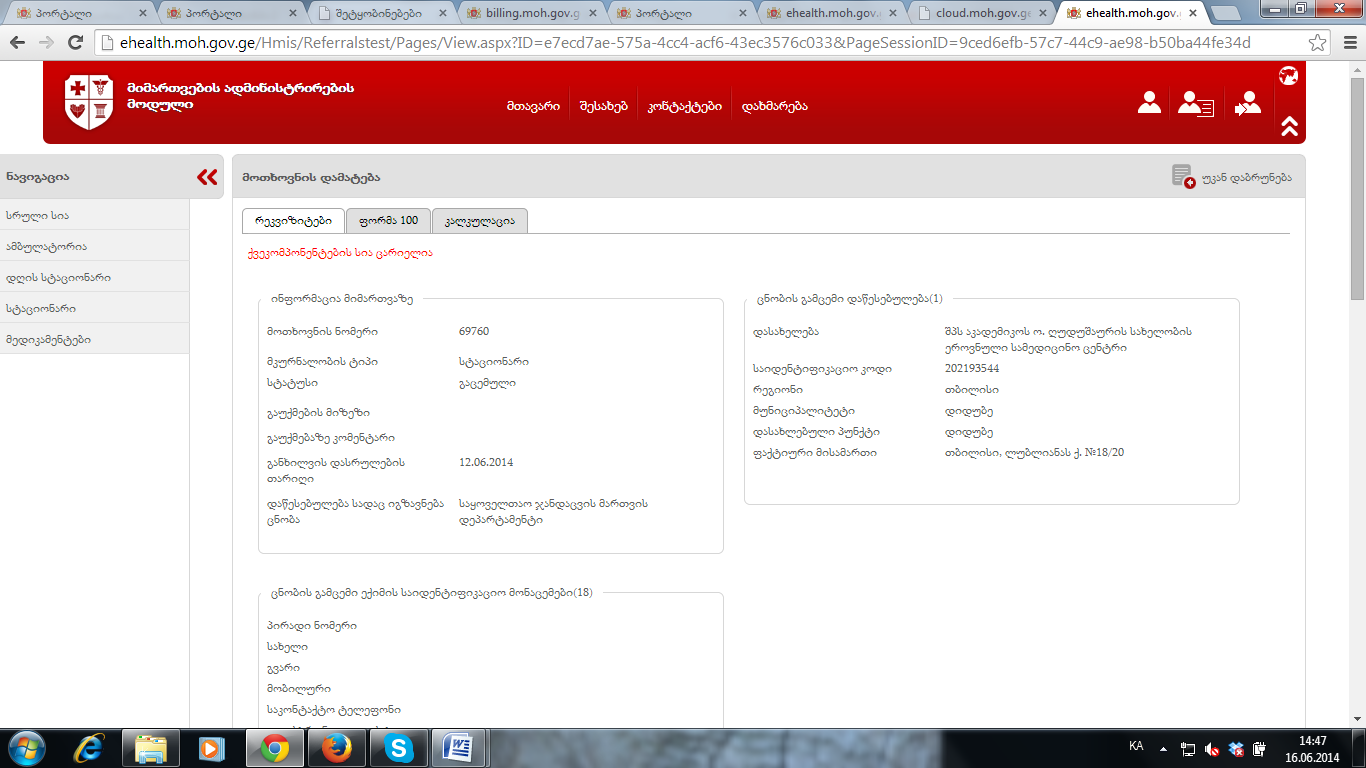Select მედიკამენტები in navigation sidebar
Image resolution: width=1366 pixels, height=768 pixels.
pyautogui.click(x=48, y=340)
